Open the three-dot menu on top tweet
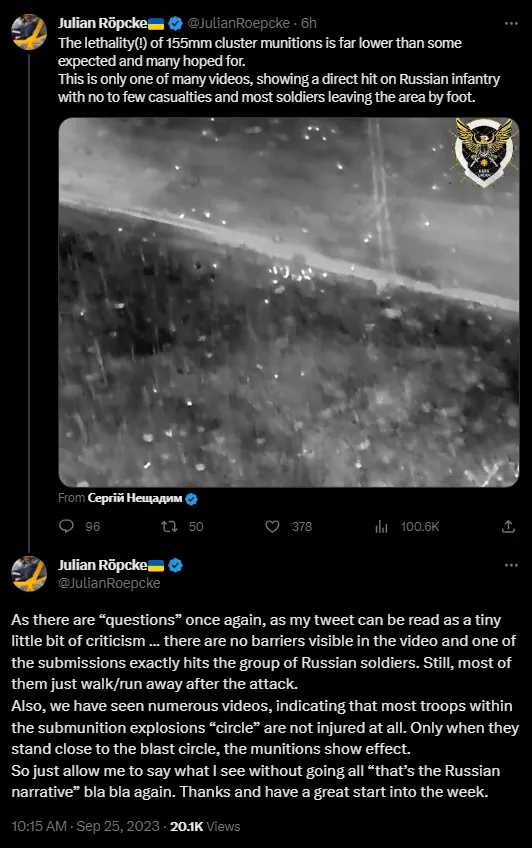 [x=511, y=23]
